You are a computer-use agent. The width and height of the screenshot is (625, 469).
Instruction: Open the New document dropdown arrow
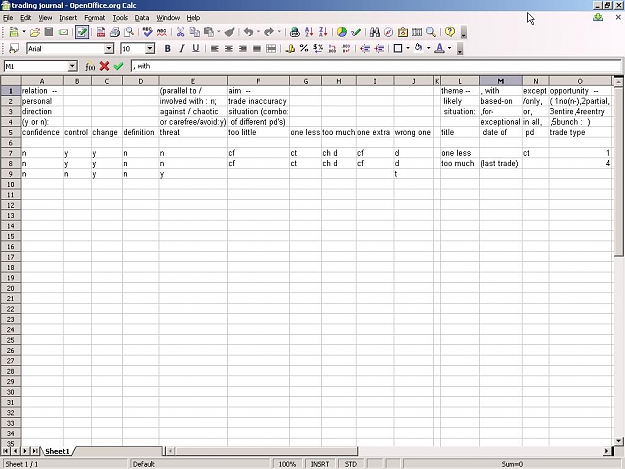pyautogui.click(x=24, y=32)
